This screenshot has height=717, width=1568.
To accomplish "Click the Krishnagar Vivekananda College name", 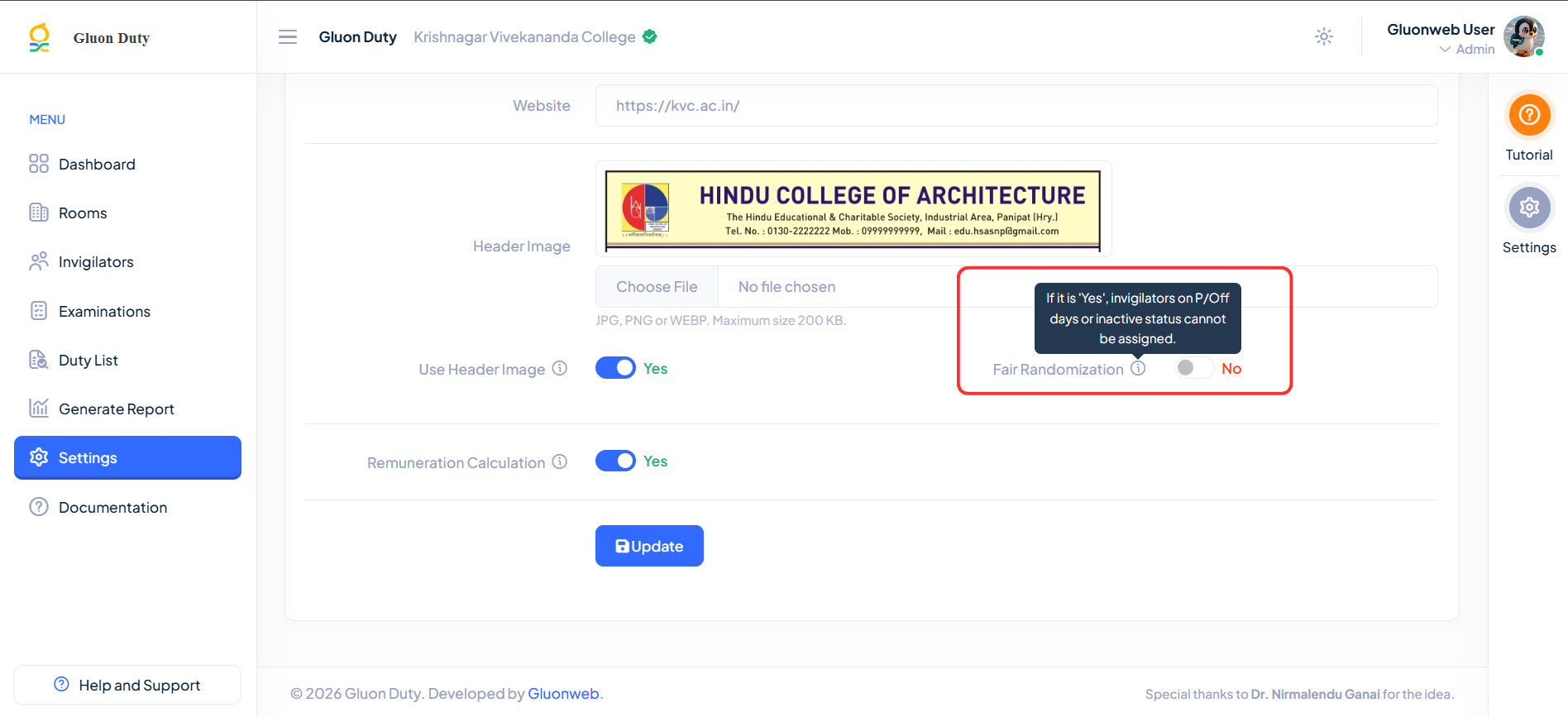I will (524, 37).
